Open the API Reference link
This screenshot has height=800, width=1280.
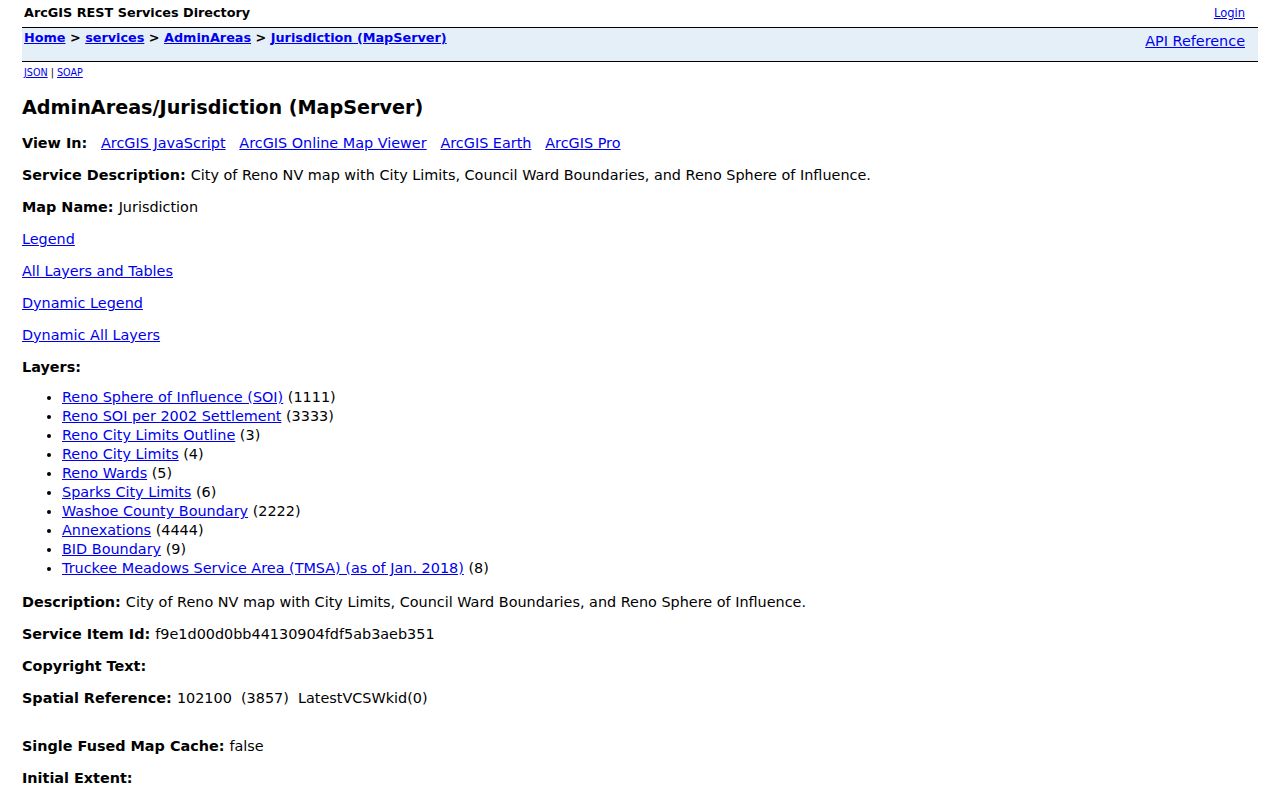tap(1195, 41)
